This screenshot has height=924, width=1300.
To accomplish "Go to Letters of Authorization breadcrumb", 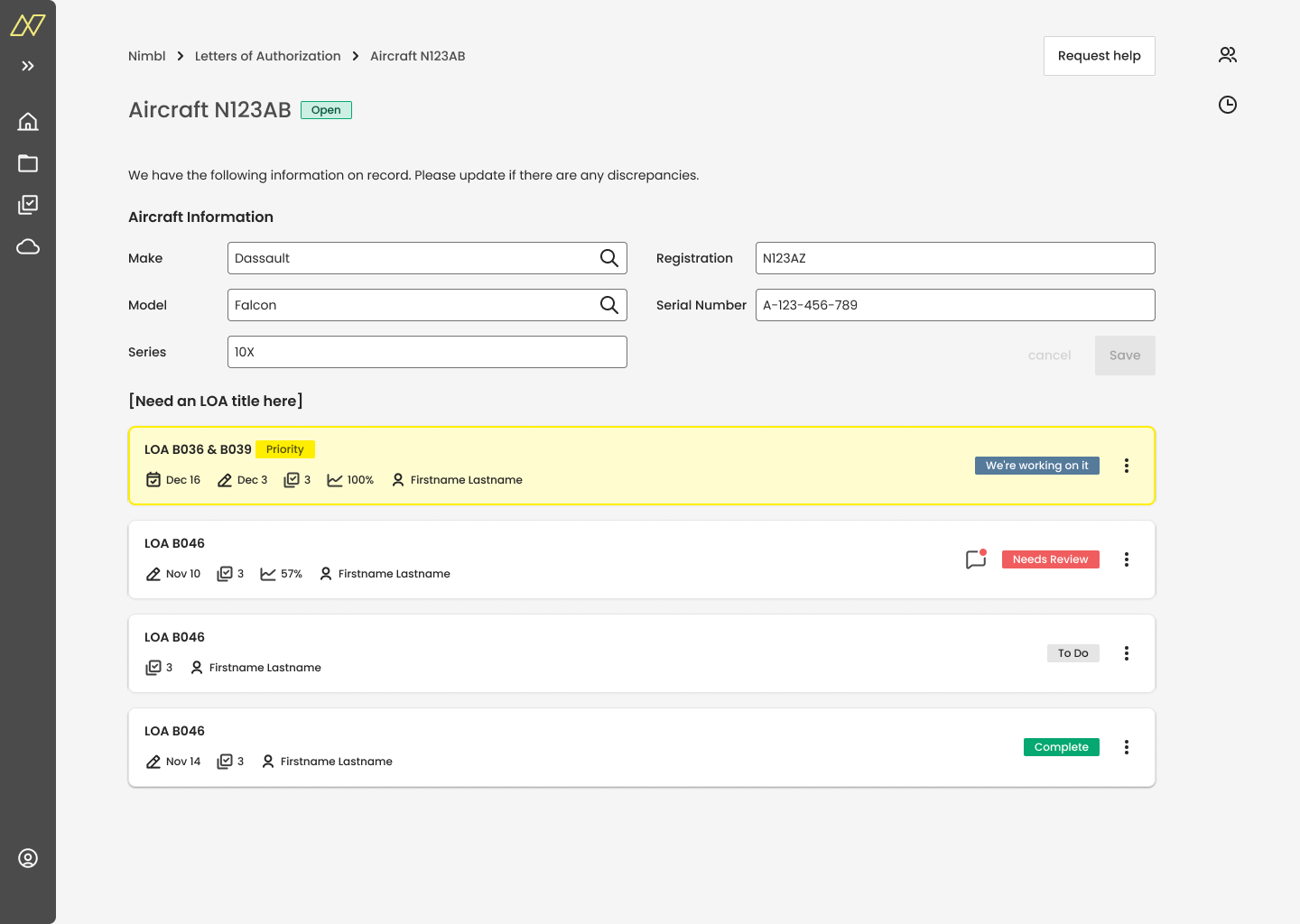I will point(268,56).
